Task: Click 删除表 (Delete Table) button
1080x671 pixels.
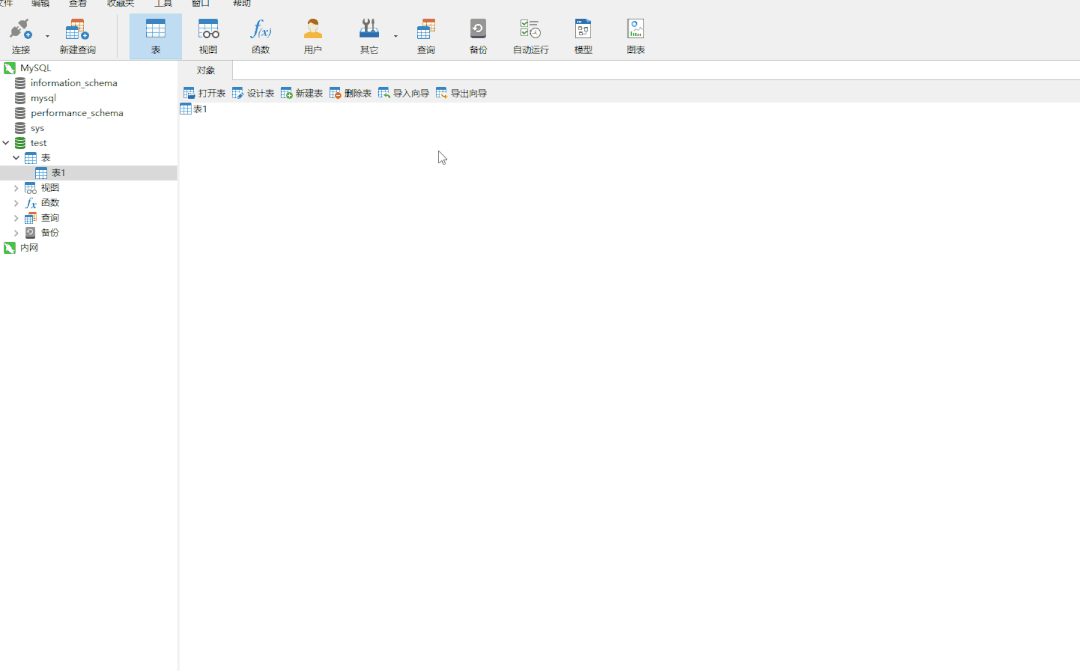Action: [351, 93]
